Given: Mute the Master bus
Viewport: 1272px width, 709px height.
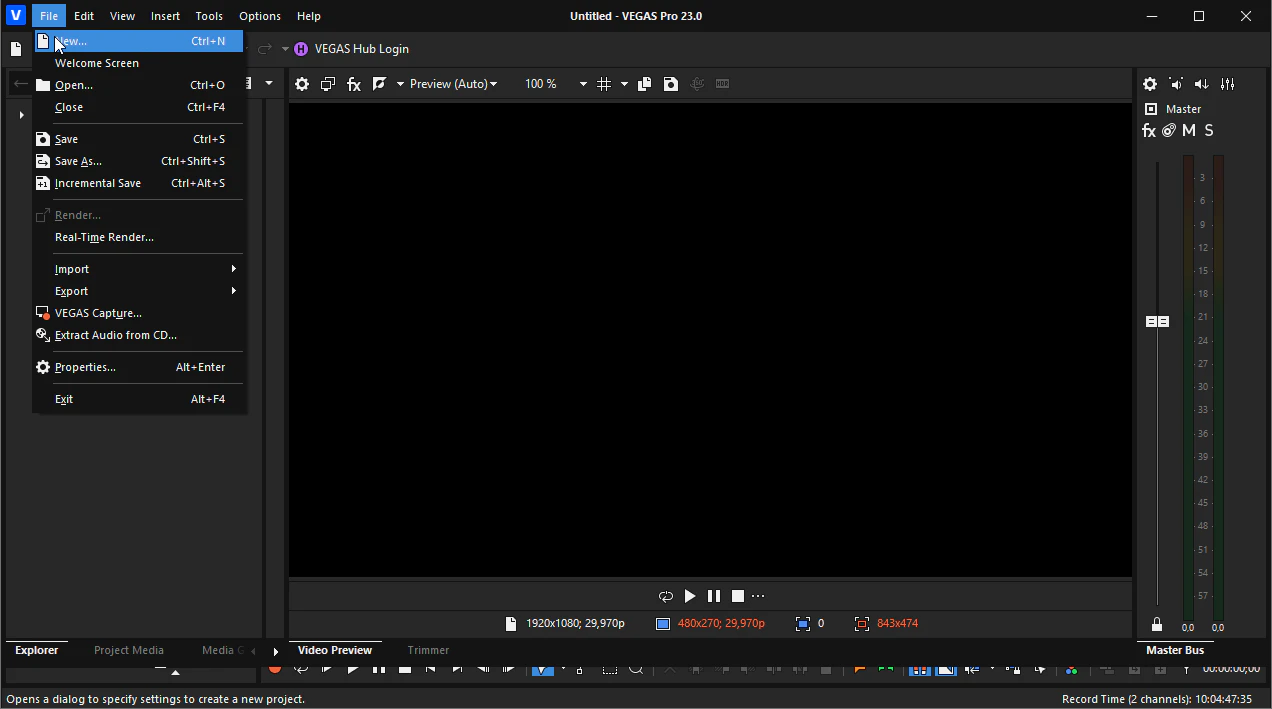Looking at the screenshot, I should (1189, 131).
